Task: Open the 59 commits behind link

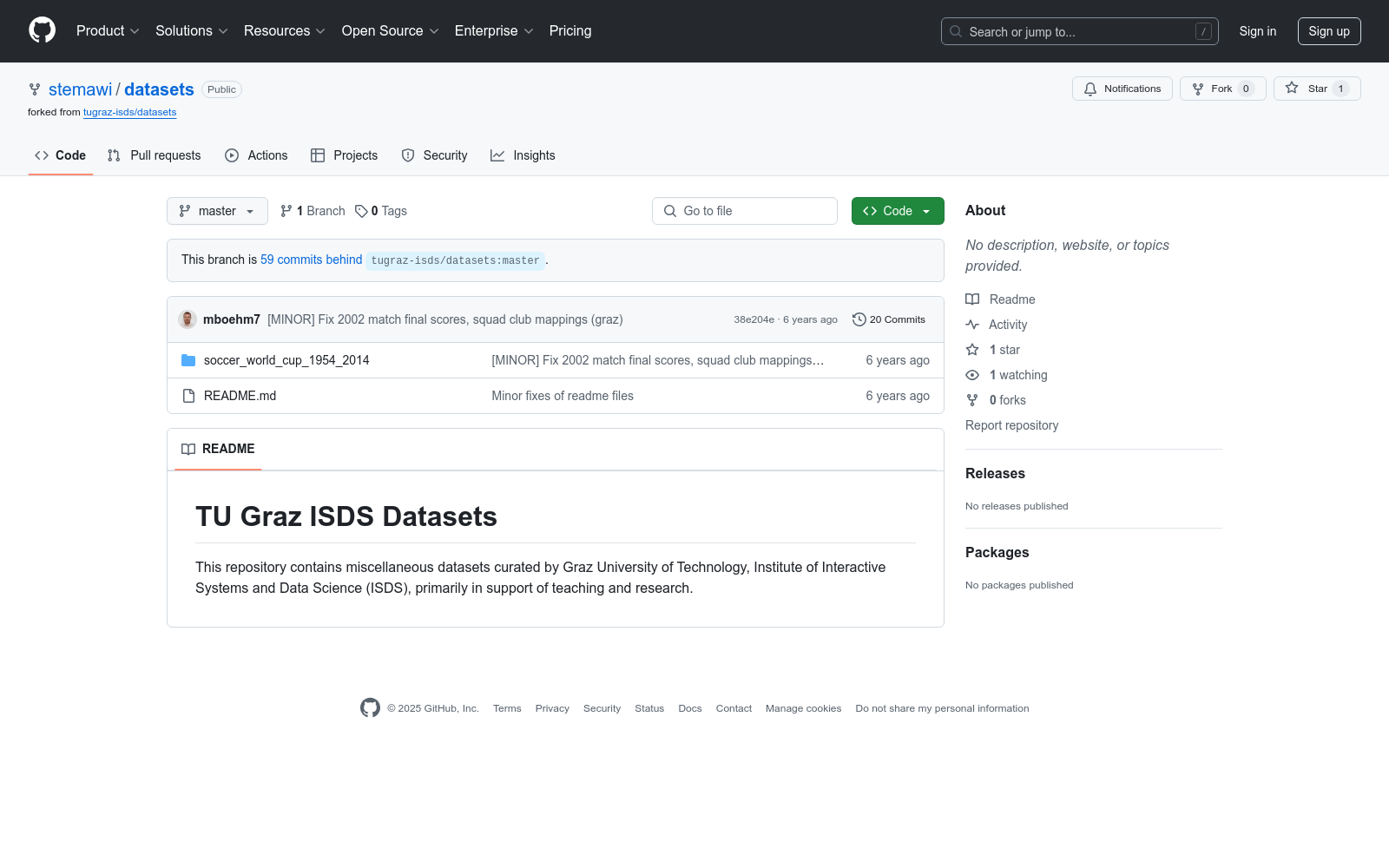Action: click(312, 260)
